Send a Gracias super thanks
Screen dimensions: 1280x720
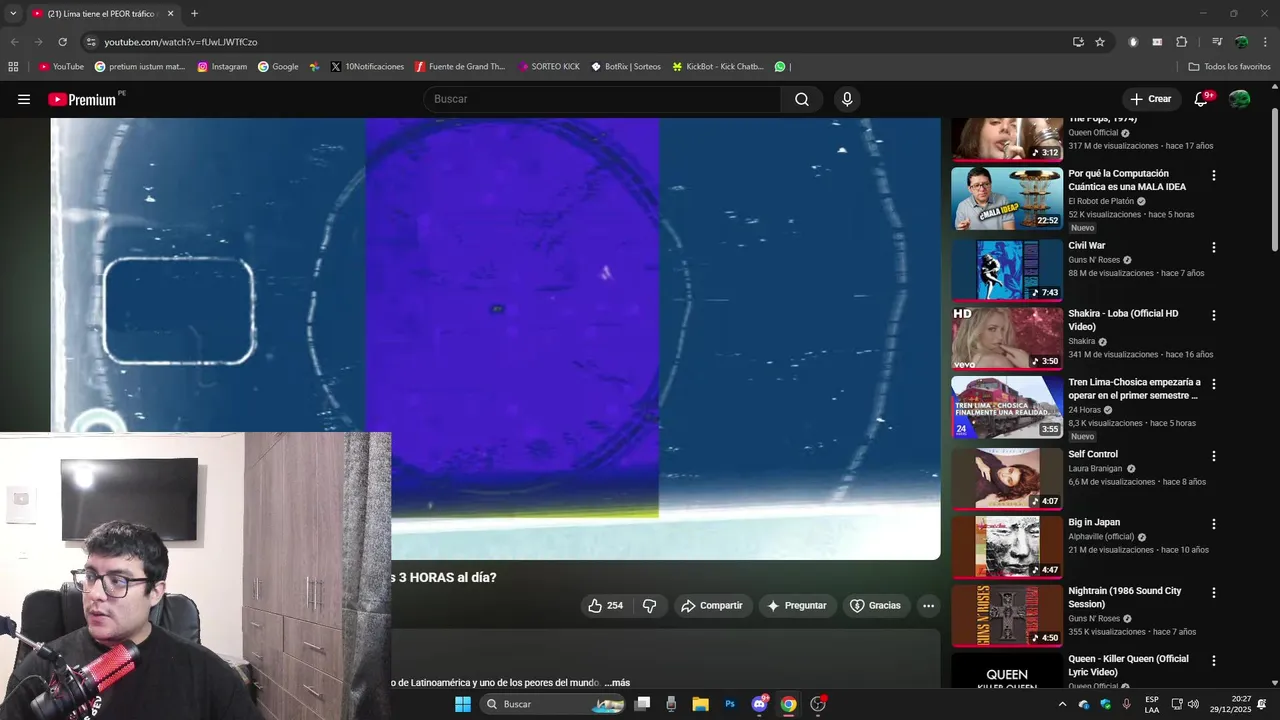point(875,606)
